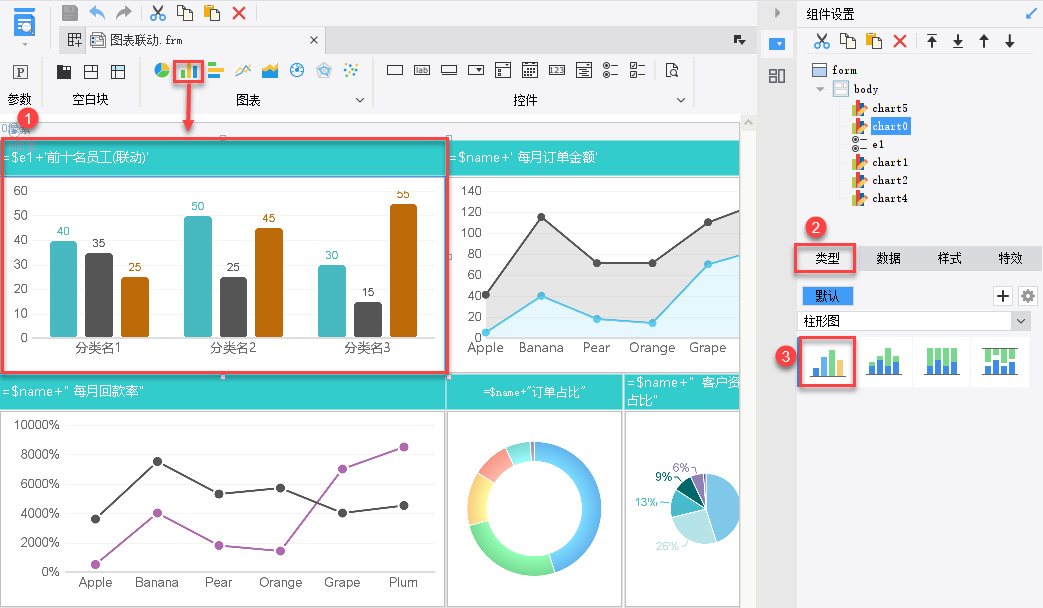Pick the radar chart toolbar icon
This screenshot has height=608, width=1043.
tap(324, 70)
